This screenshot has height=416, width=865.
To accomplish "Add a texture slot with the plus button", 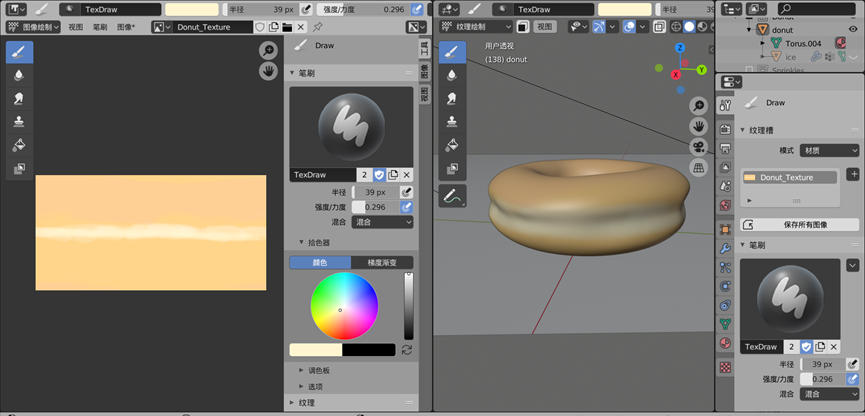I will 854,174.
